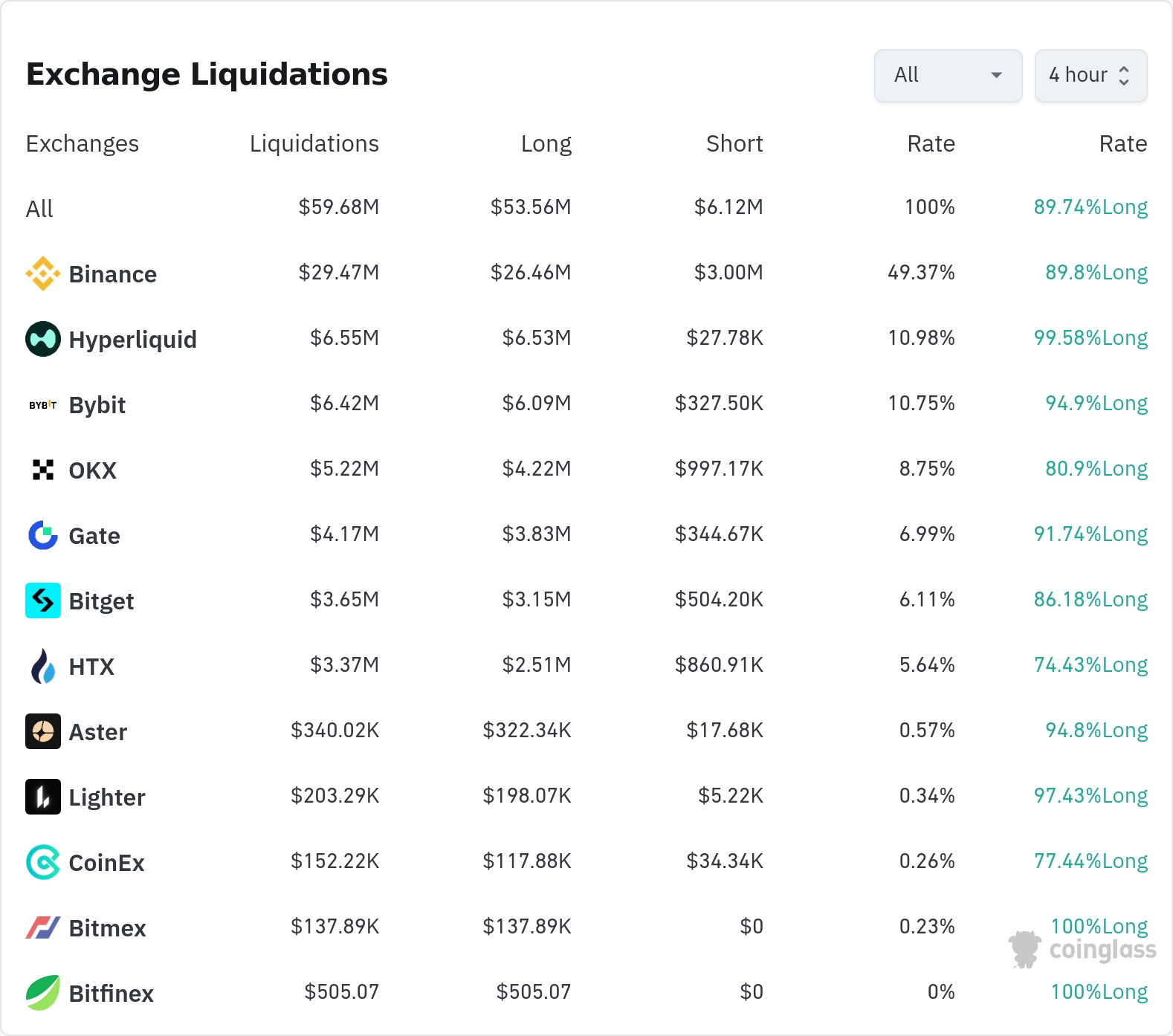Image resolution: width=1173 pixels, height=1036 pixels.
Task: Click the Gate logo icon
Action: (43, 535)
